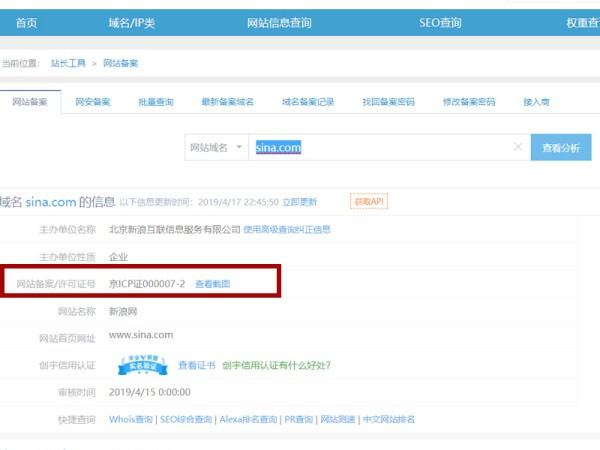The width and height of the screenshot is (600, 450).
Task: Clear the domain search box with X icon
Action: click(518, 147)
